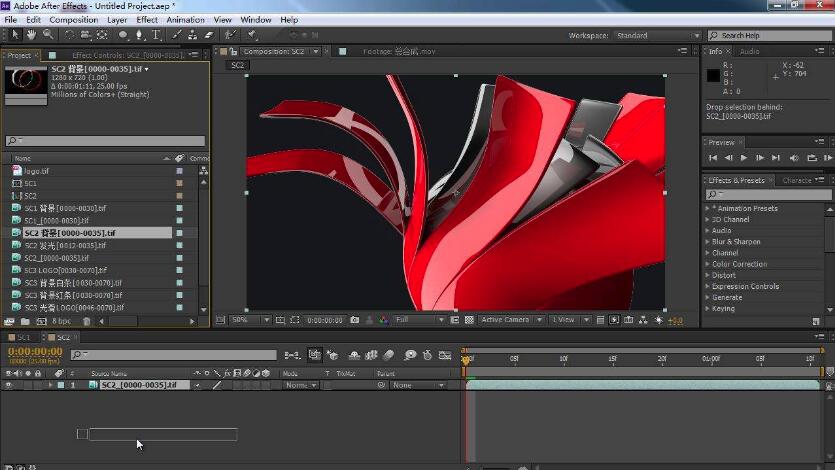Image resolution: width=835 pixels, height=470 pixels.
Task: Create a new folder in Project panel
Action: pos(24,322)
